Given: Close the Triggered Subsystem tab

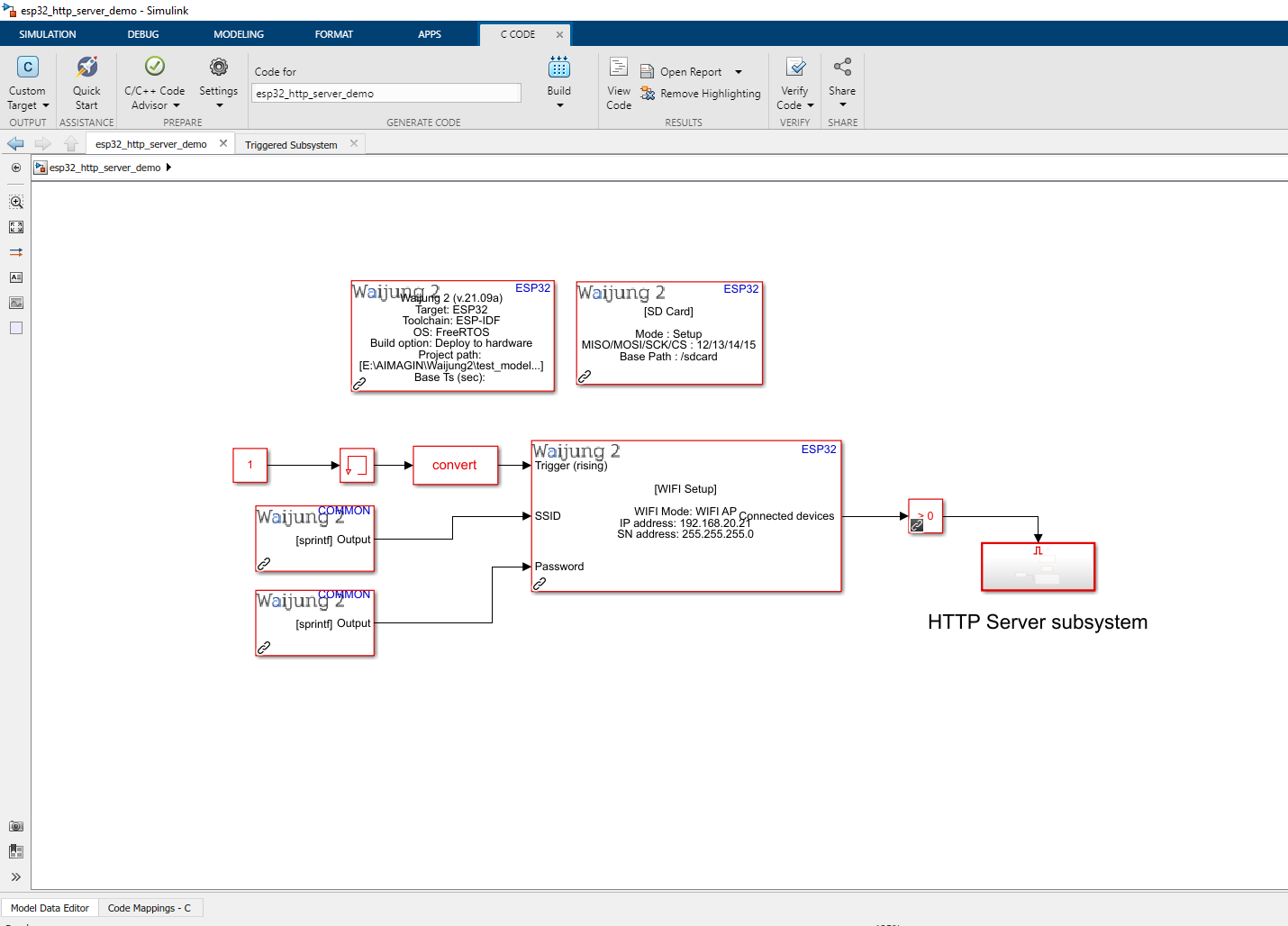Looking at the screenshot, I should 354,143.
